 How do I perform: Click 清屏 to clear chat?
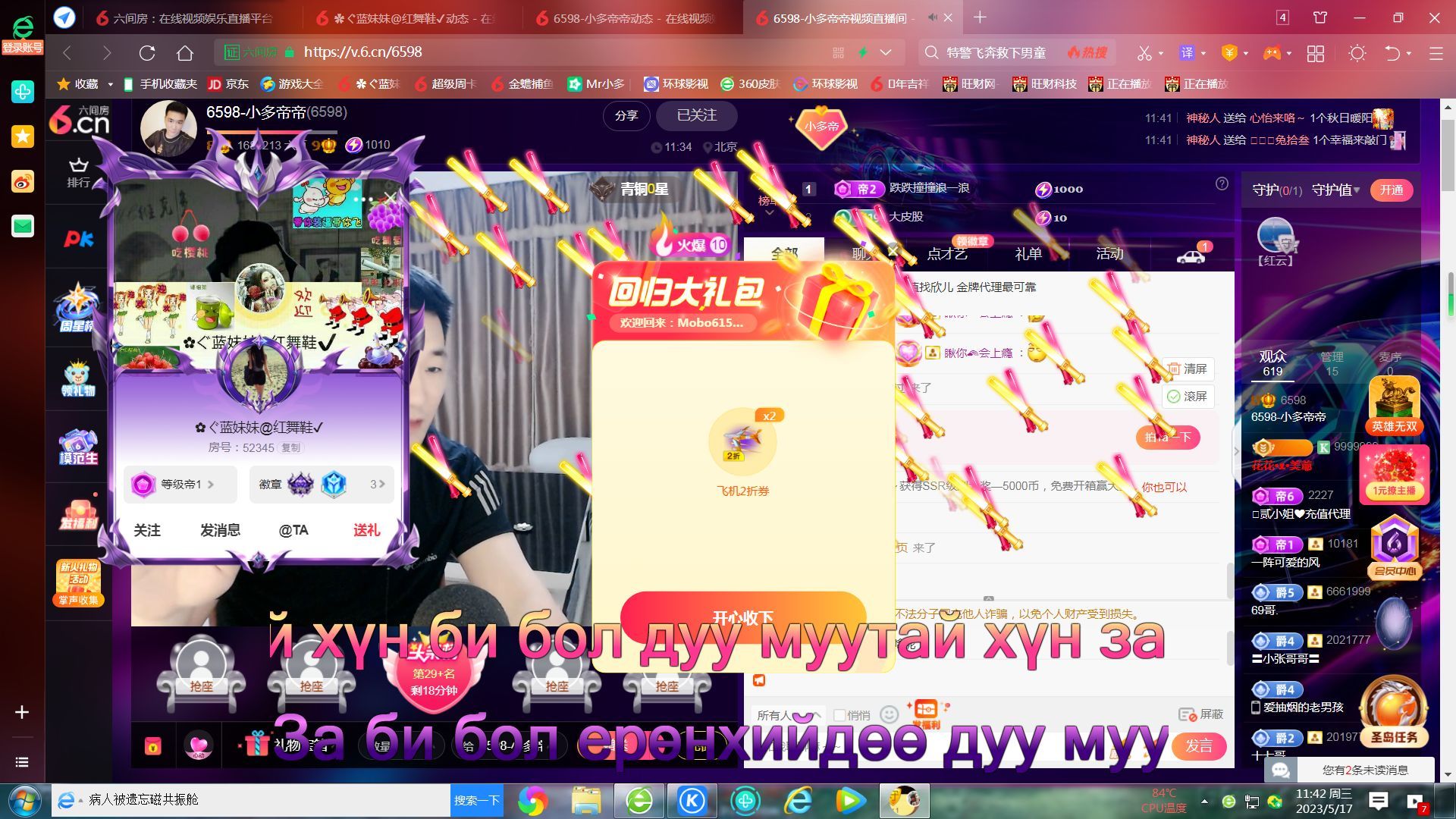1188,369
